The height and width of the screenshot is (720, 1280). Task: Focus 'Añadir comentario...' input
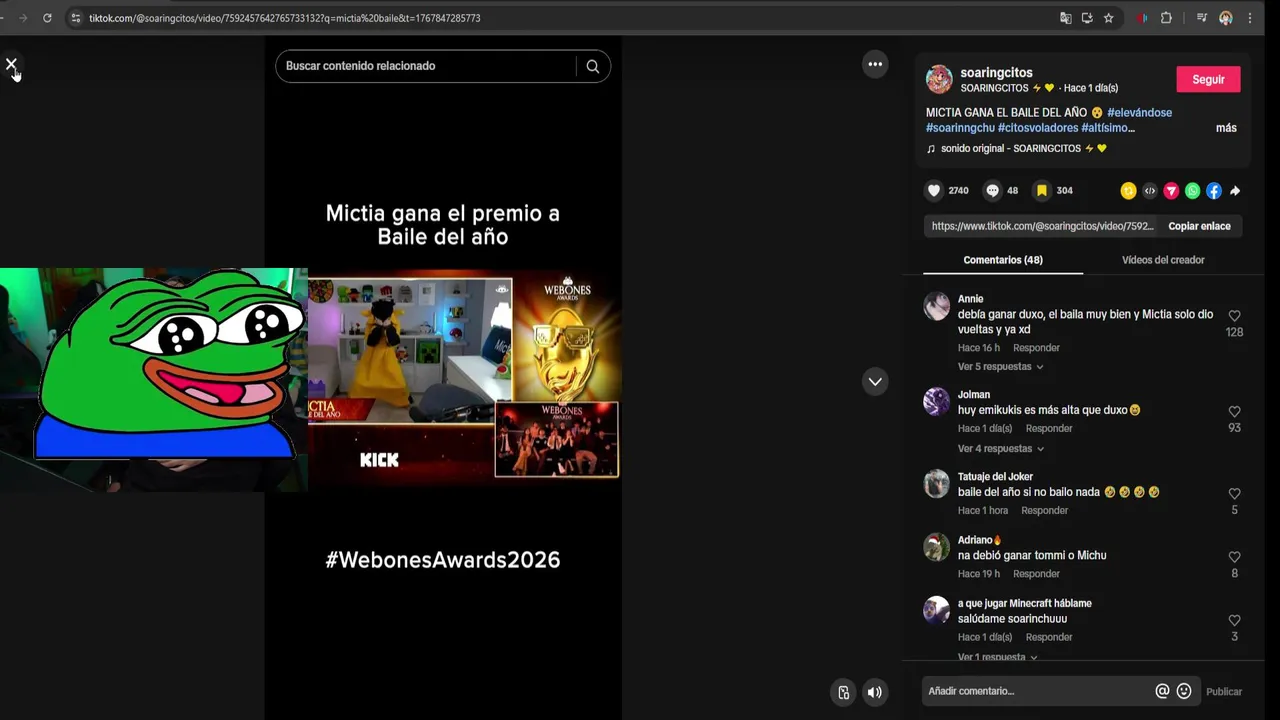tap(1038, 691)
